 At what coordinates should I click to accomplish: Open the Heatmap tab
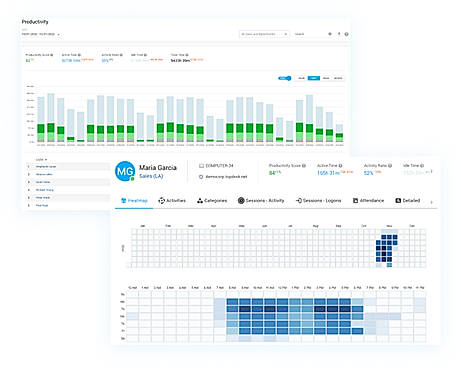pyautogui.click(x=134, y=201)
